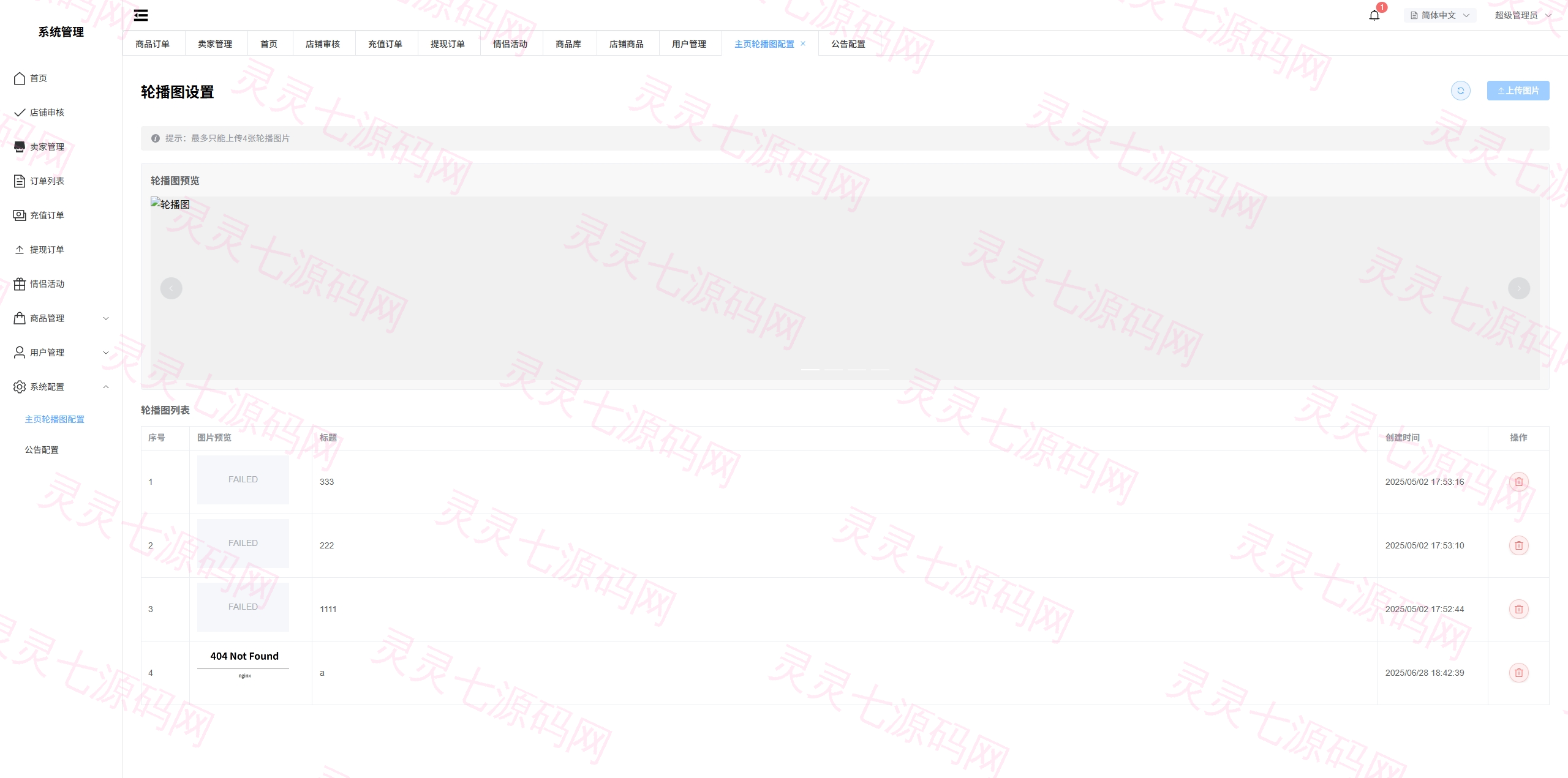Open 订单列表 in the sidebar
Viewport: 1568px width, 778px height.
tap(61, 181)
